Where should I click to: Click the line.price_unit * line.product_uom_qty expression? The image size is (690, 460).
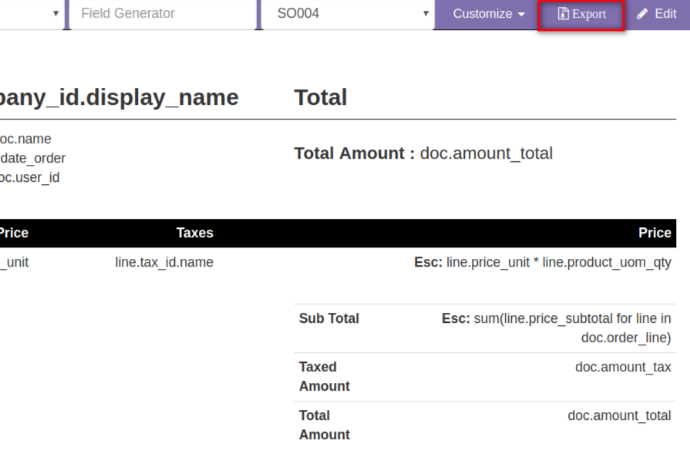click(x=558, y=262)
